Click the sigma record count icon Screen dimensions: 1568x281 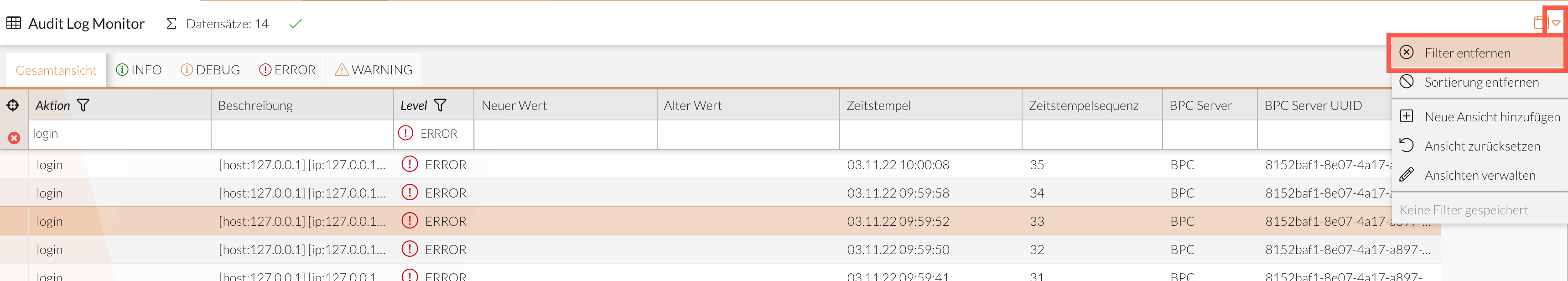[x=171, y=23]
